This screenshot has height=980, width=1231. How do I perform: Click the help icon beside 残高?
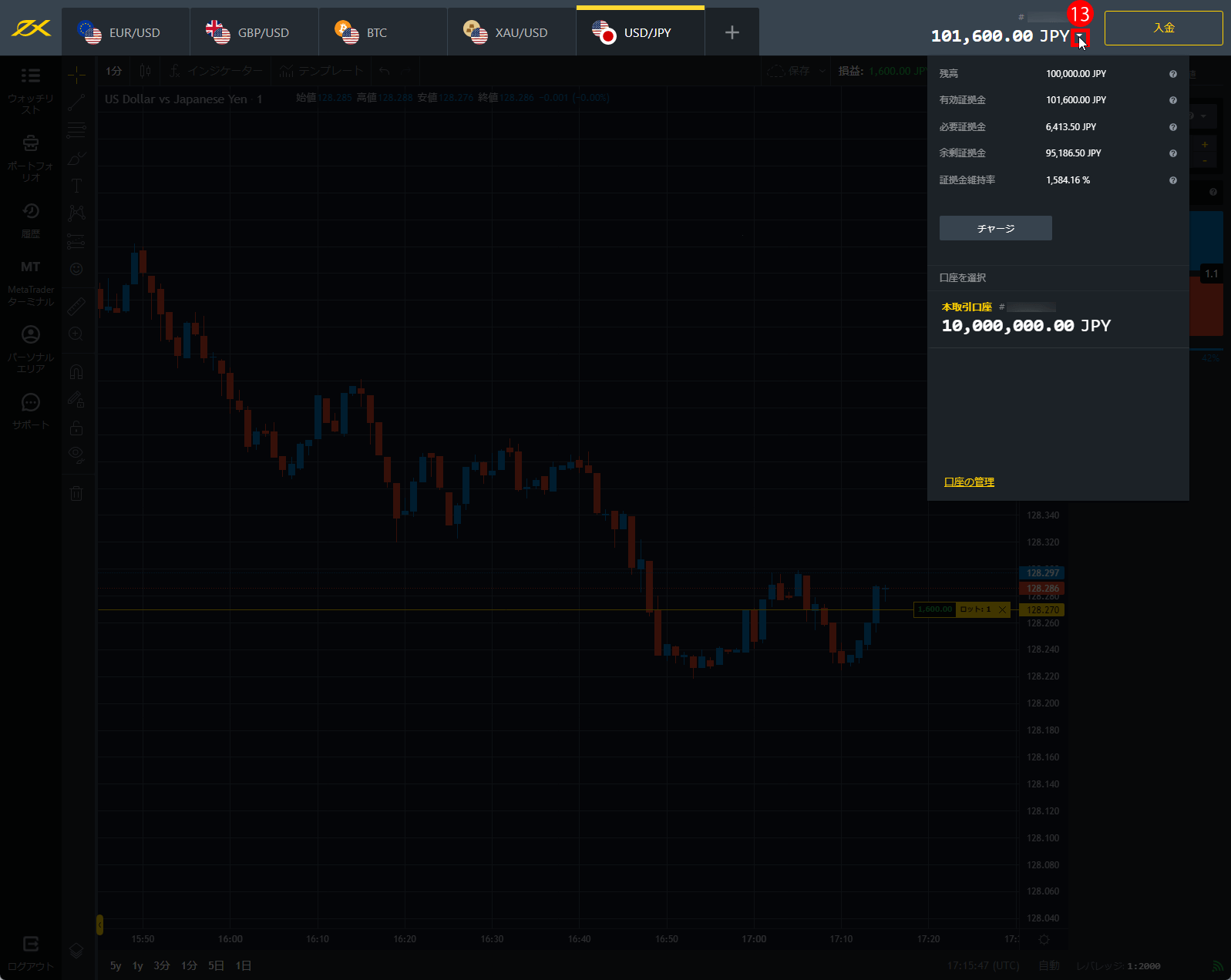coord(1172,74)
